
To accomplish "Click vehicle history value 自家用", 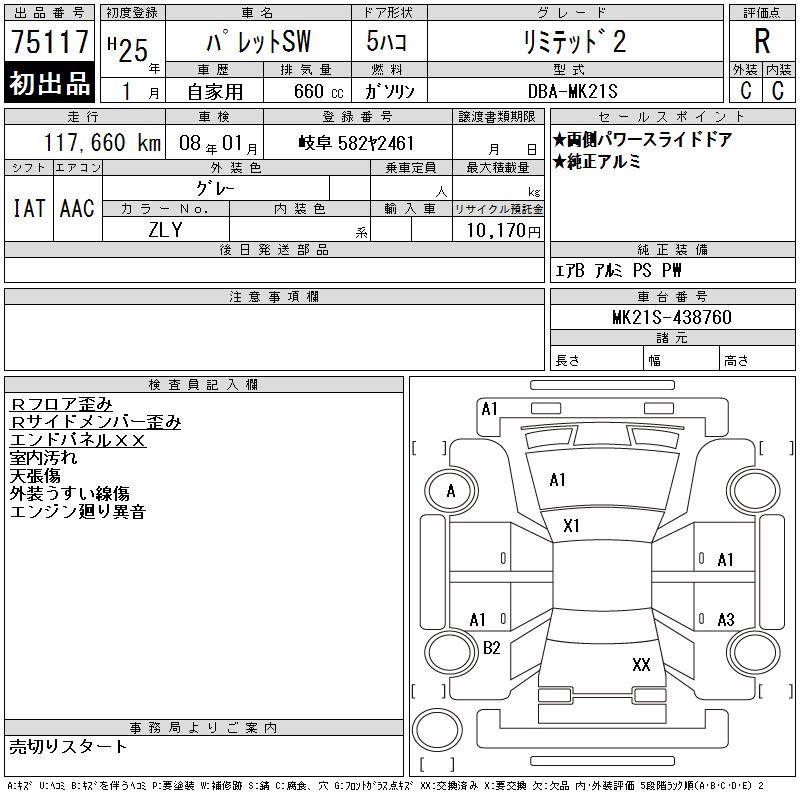I will click(x=215, y=91).
